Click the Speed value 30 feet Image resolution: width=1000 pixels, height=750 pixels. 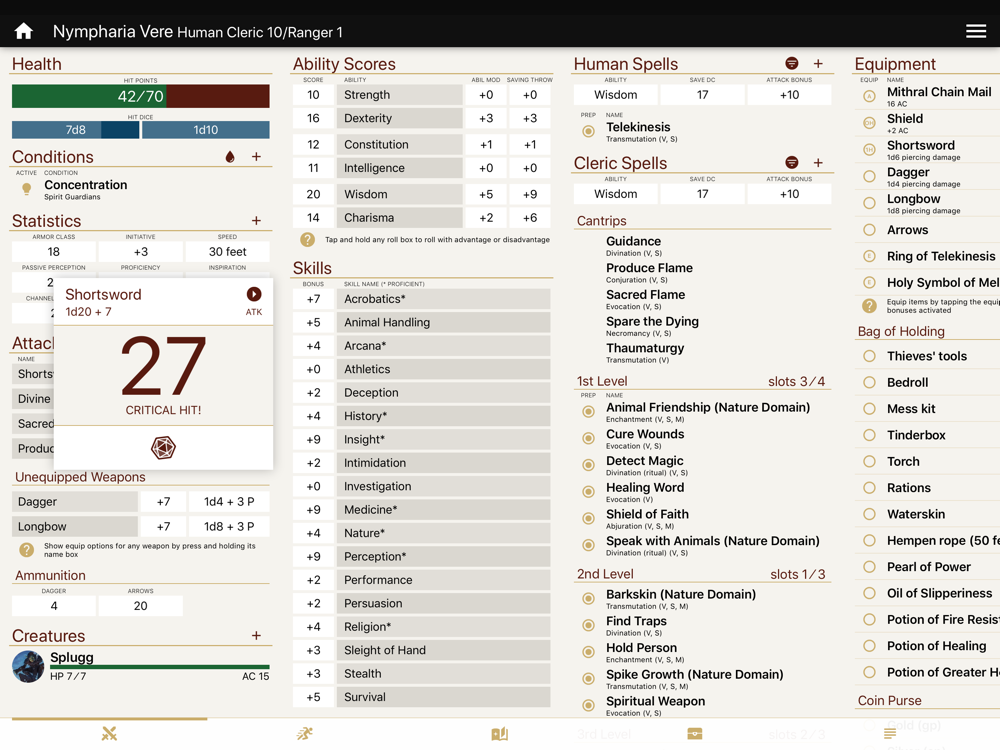pos(228,252)
